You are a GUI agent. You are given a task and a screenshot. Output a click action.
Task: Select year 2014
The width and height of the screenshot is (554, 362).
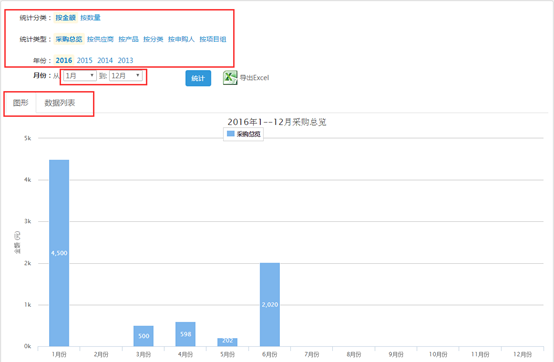(x=105, y=60)
